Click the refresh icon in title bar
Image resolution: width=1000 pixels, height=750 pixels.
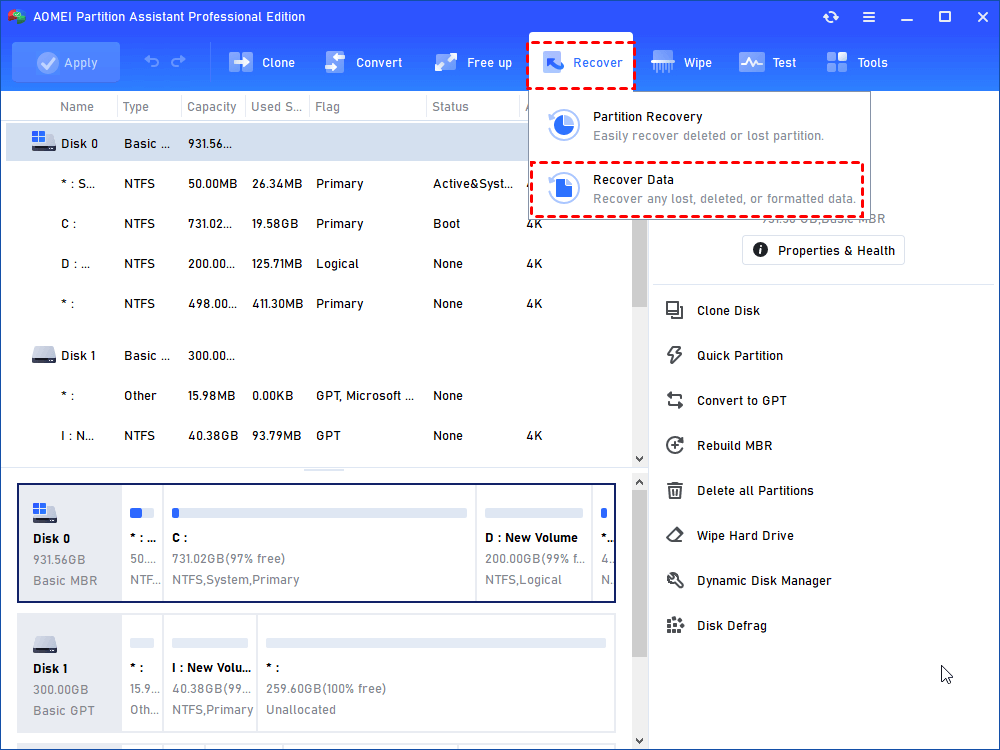pos(830,17)
